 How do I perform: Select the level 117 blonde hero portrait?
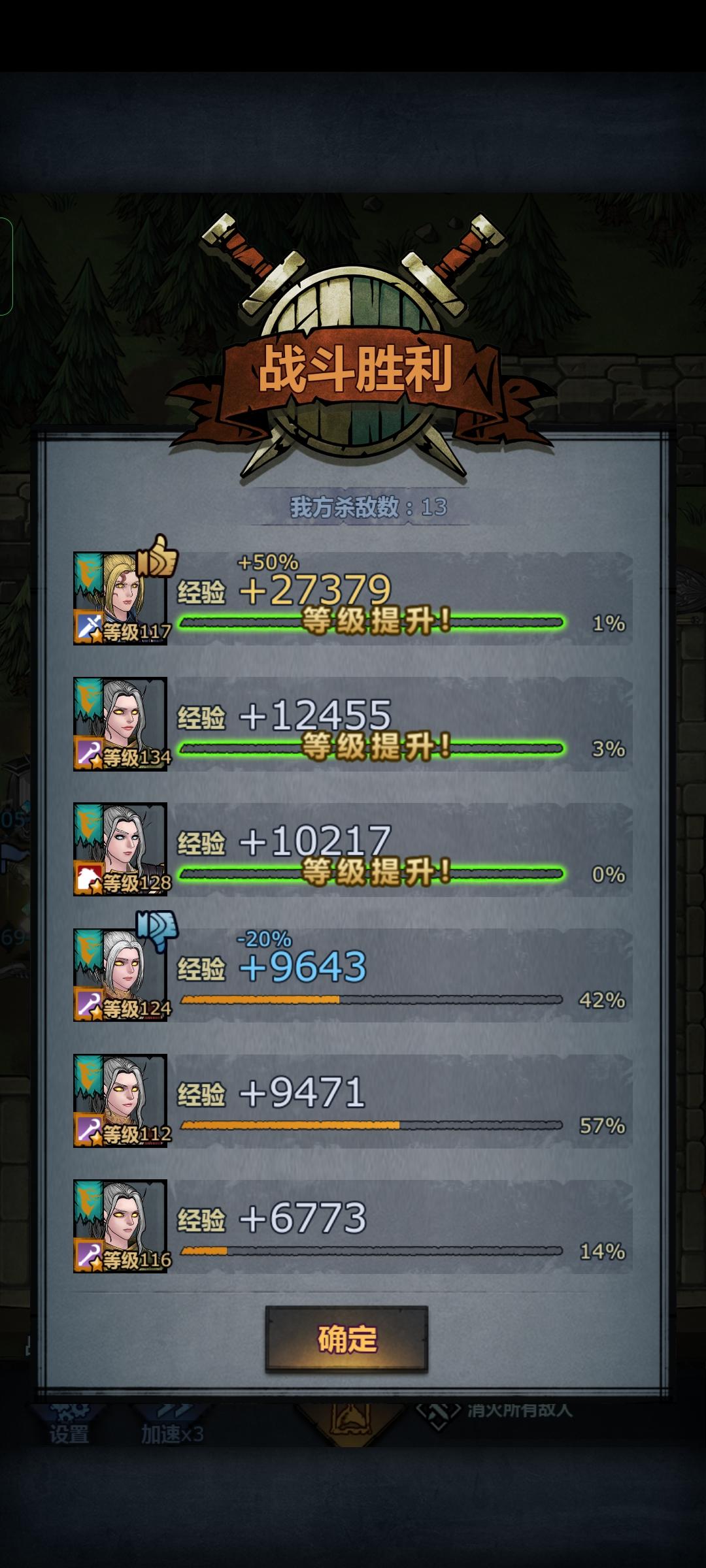click(x=120, y=598)
